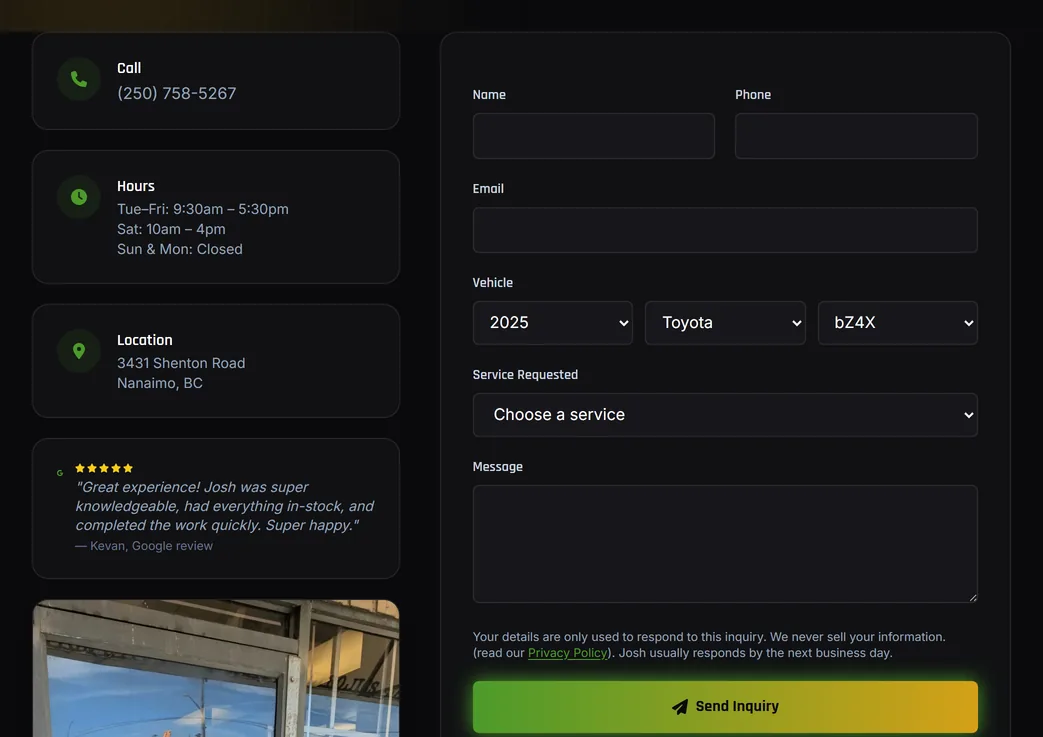Click the Location card heading
This screenshot has height=737, width=1043.
pyautogui.click(x=144, y=340)
